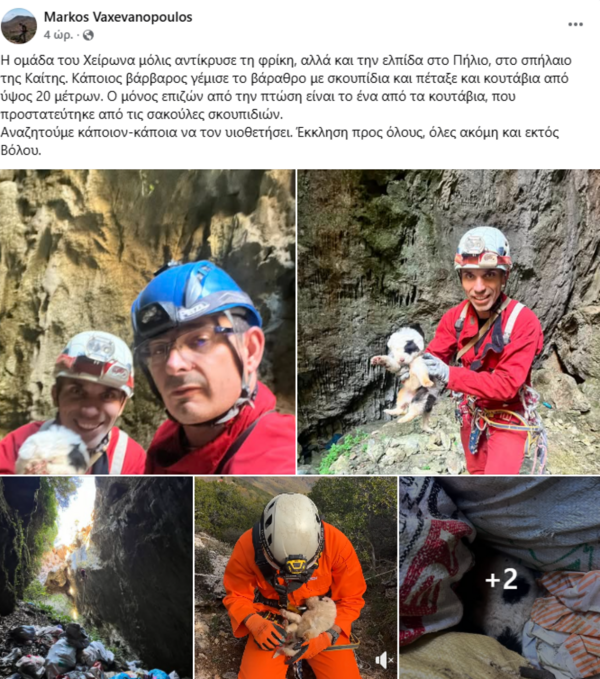Open the three-dot post options menu
This screenshot has height=679, width=600.
click(575, 24)
